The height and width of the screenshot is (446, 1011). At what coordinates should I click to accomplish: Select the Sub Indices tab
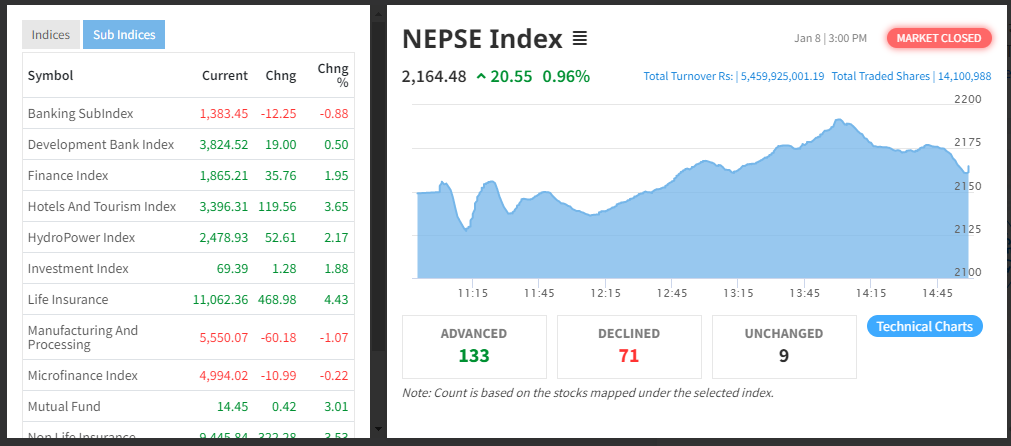click(124, 35)
